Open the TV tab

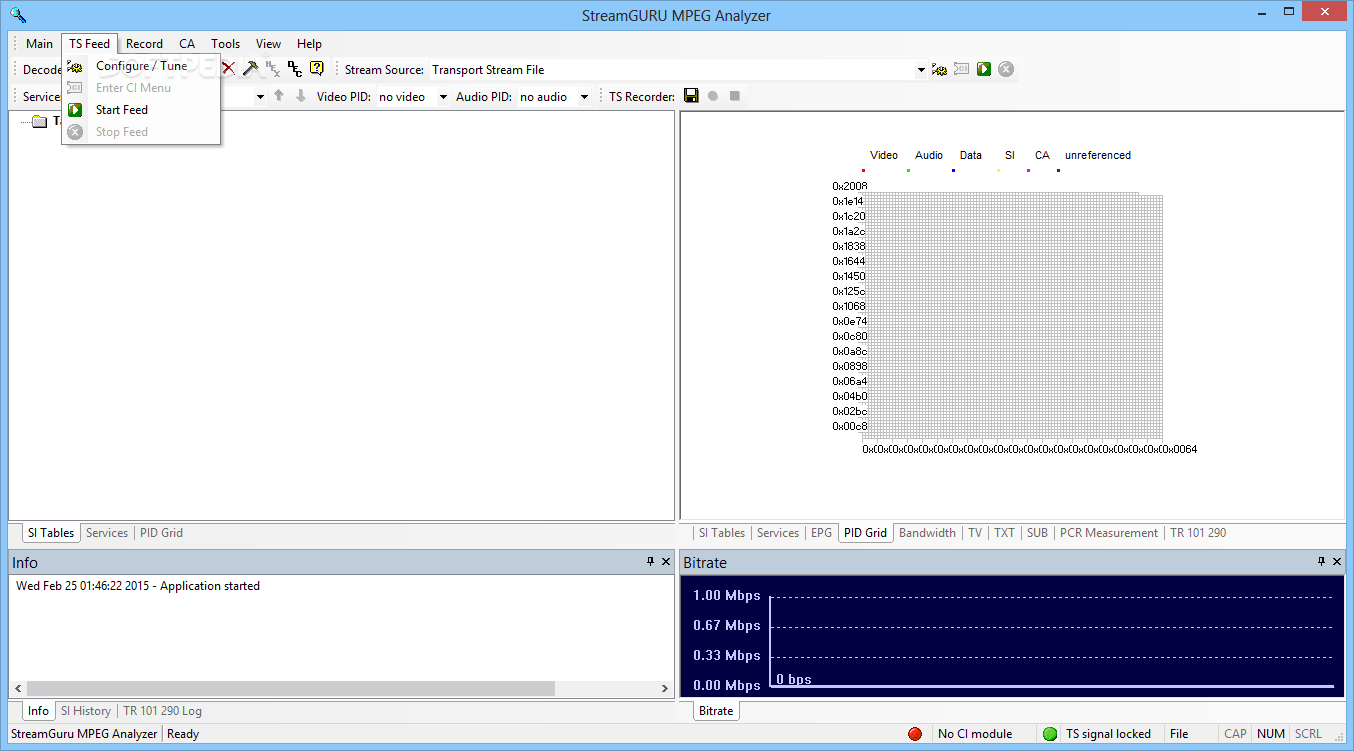click(975, 533)
